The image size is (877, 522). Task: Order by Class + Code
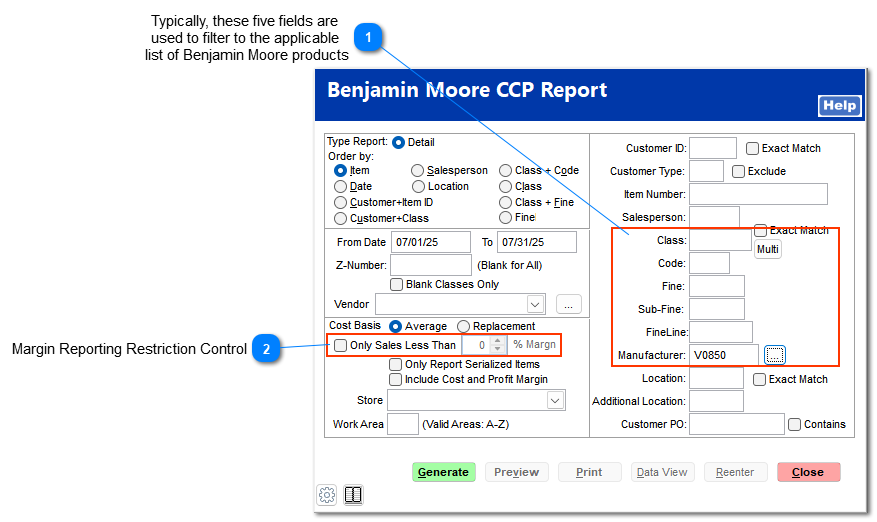coord(505,170)
